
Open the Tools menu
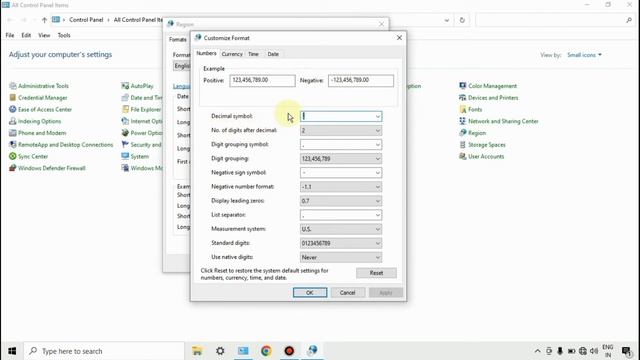click(64, 36)
